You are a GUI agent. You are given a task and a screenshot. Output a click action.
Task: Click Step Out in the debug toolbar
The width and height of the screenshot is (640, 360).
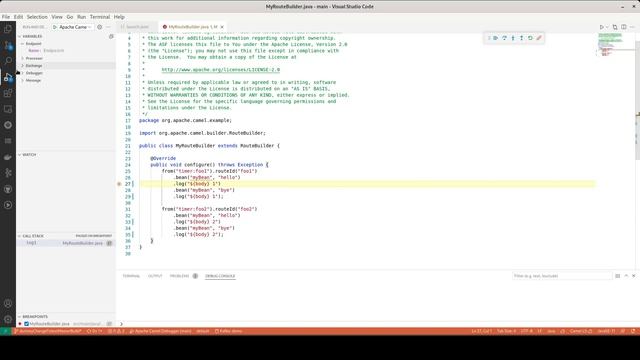pos(522,38)
